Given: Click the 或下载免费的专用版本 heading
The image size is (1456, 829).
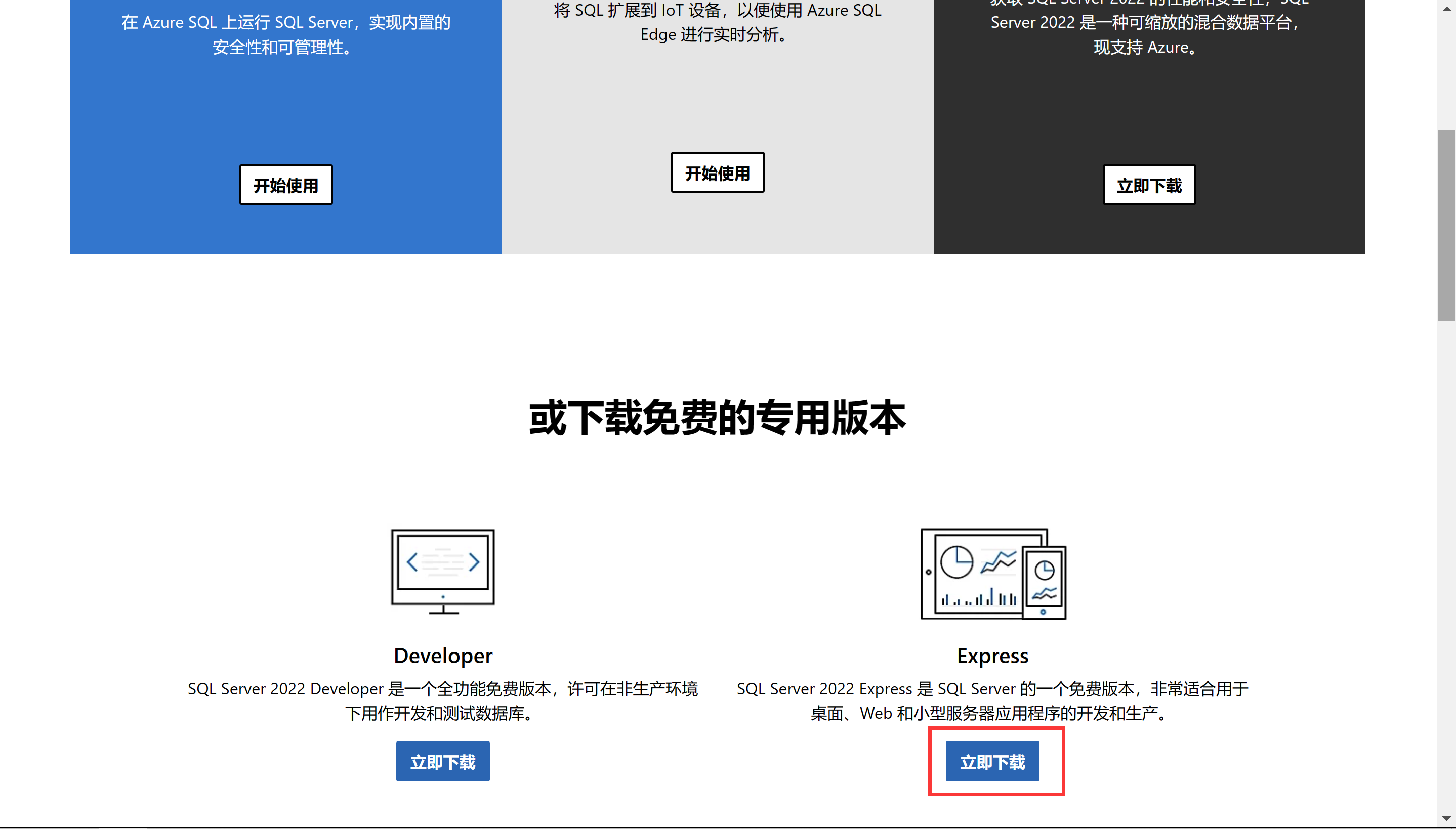Looking at the screenshot, I should coord(717,418).
